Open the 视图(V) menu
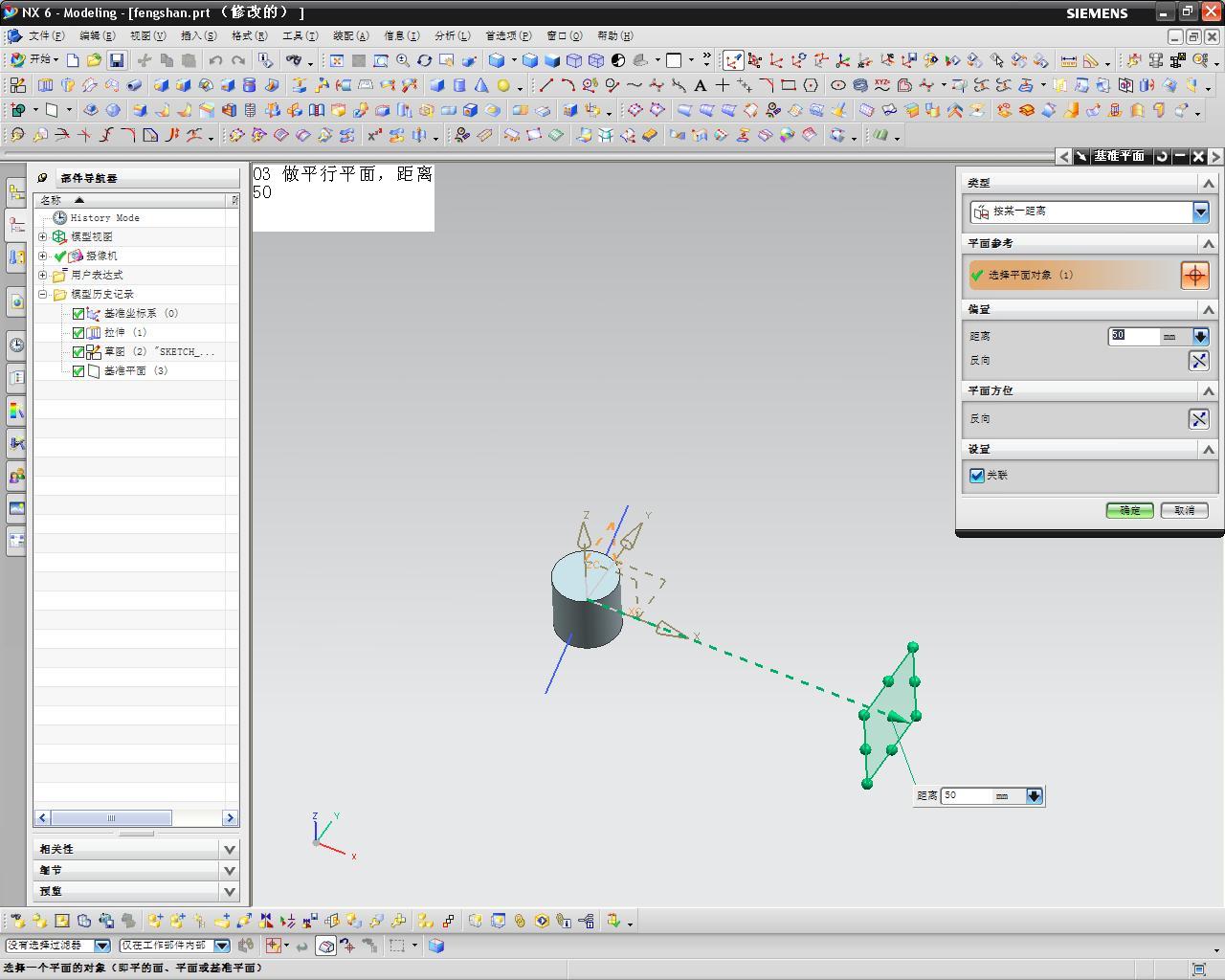 click(x=147, y=35)
